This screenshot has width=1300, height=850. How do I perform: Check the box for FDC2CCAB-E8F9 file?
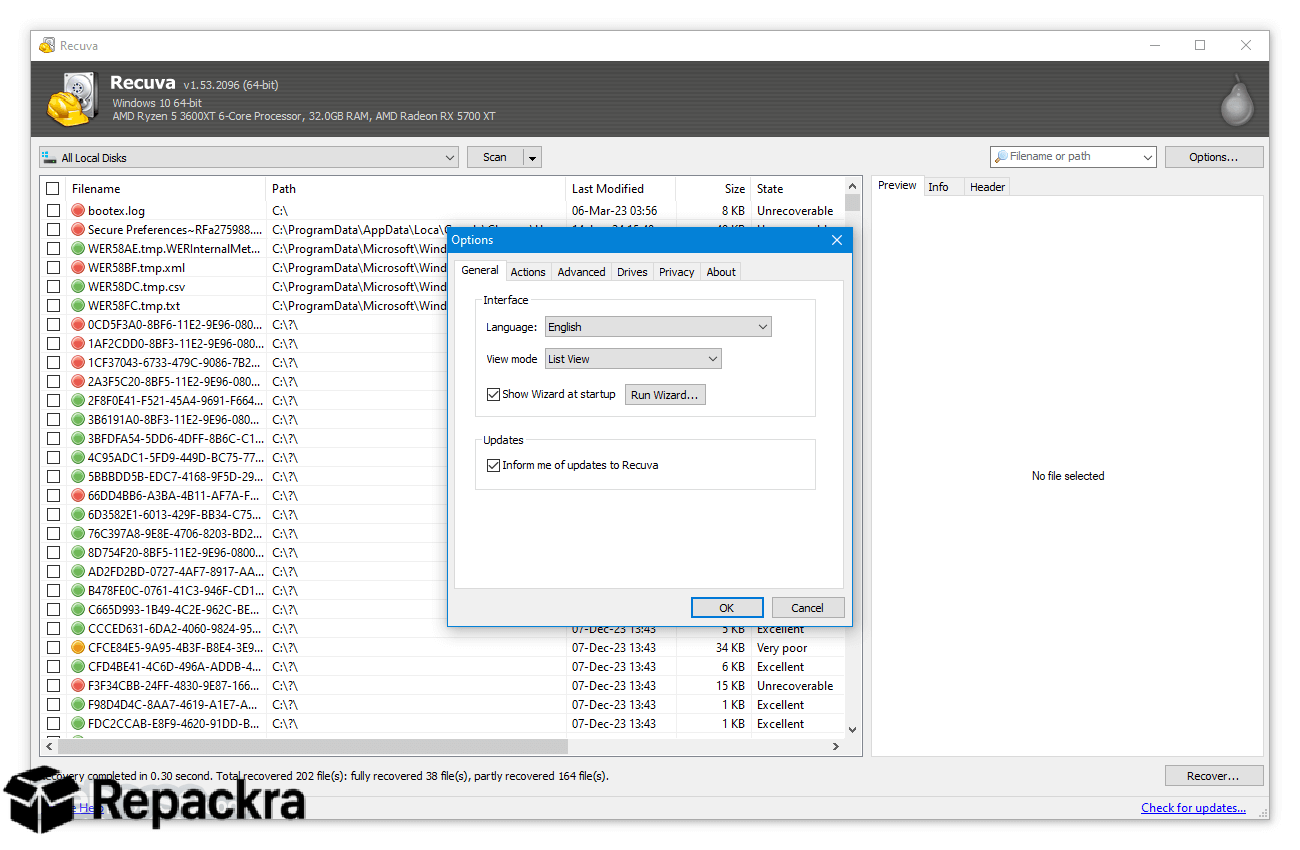pos(53,724)
